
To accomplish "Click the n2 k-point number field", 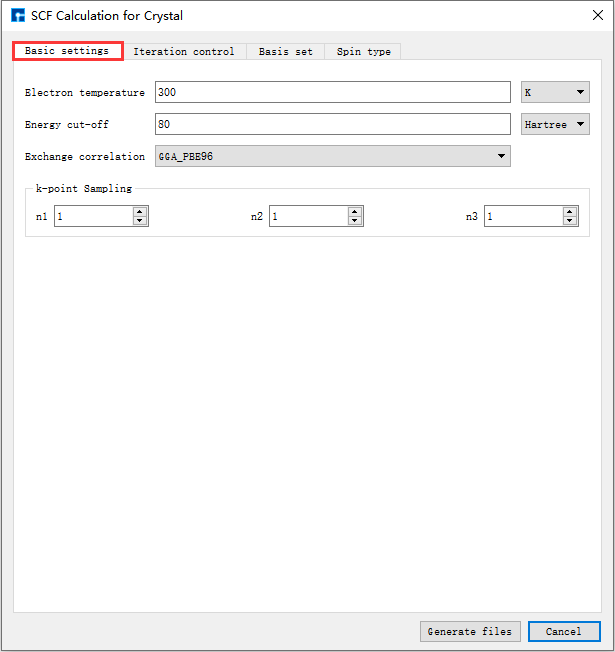I will [307, 217].
